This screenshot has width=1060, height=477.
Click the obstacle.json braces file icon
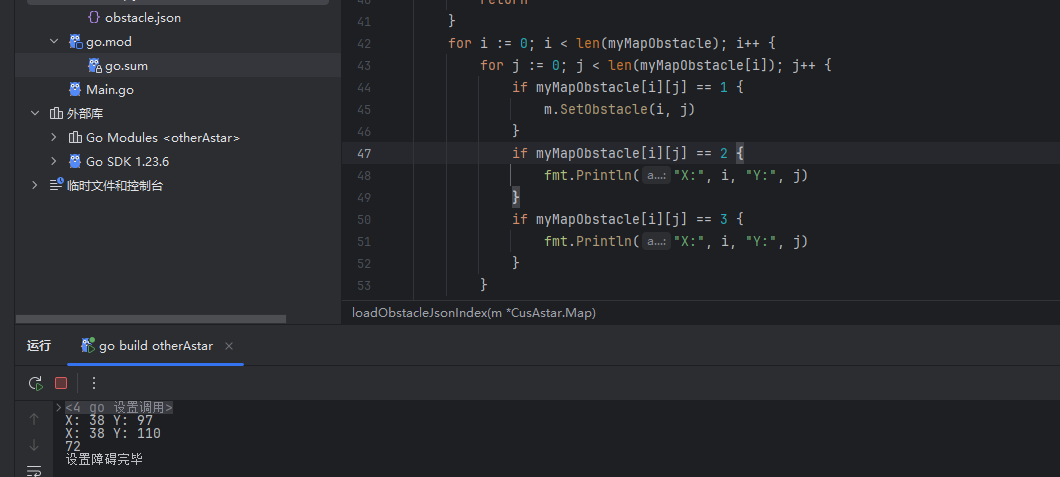coord(94,18)
